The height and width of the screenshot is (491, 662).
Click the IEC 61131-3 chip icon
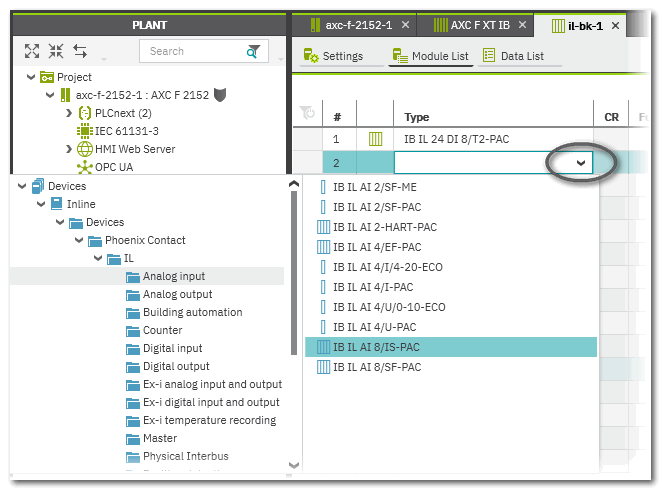coord(85,131)
